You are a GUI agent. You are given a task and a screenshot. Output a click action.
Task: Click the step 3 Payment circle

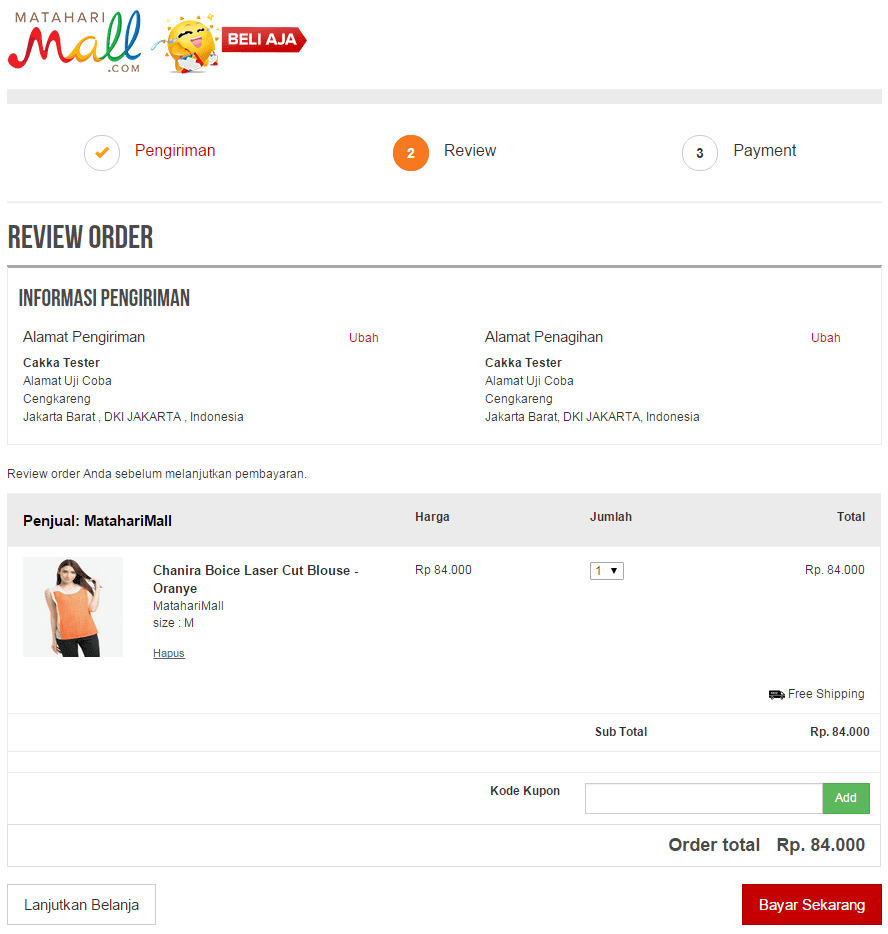700,153
